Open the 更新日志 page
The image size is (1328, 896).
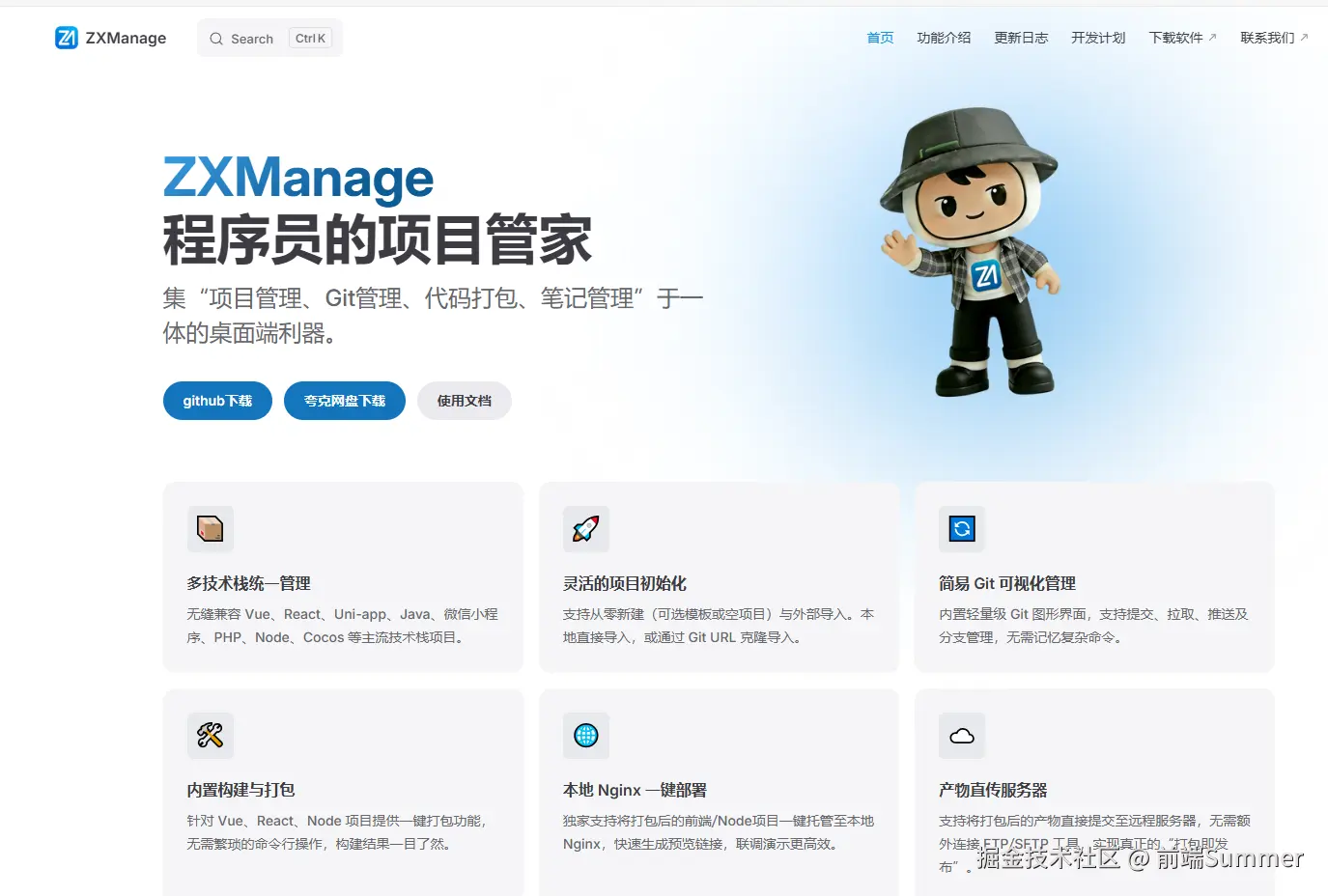(1021, 38)
